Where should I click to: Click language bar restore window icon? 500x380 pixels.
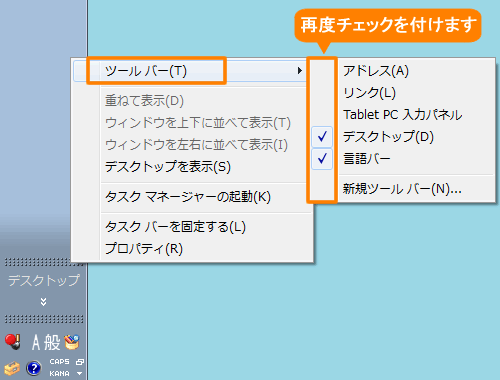coord(80,362)
